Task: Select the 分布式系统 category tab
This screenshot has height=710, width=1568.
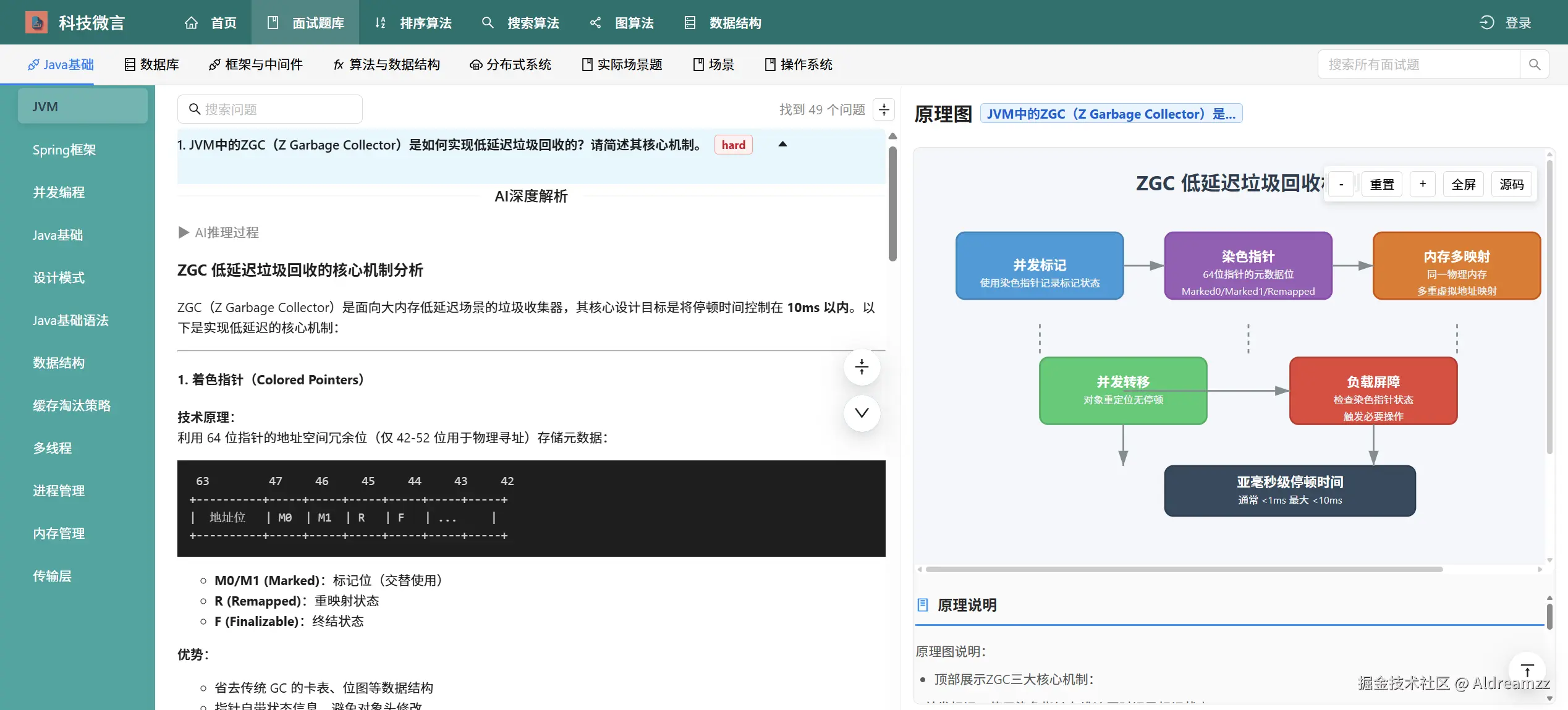Action: 510,64
